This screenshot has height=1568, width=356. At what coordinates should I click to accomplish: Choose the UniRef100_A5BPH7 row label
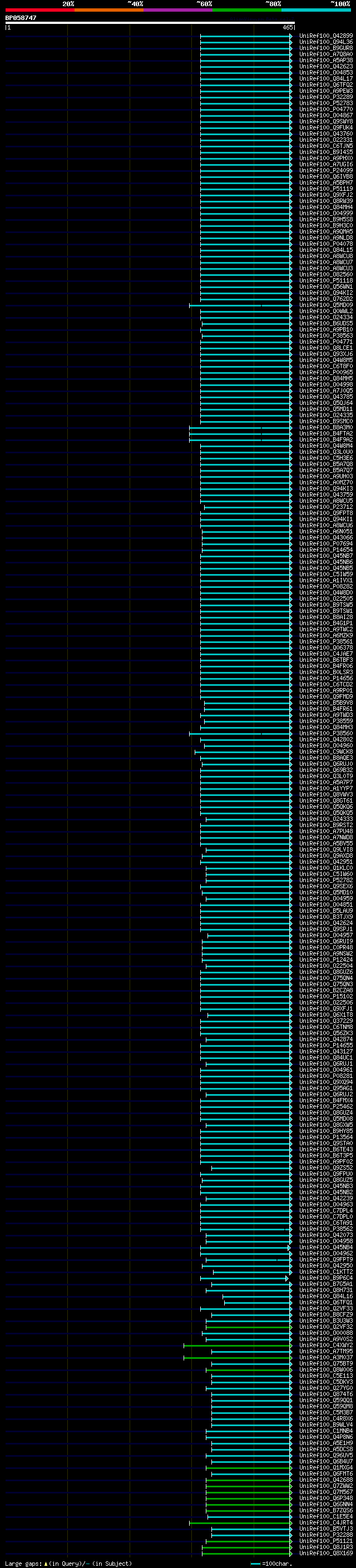pyautogui.click(x=325, y=182)
